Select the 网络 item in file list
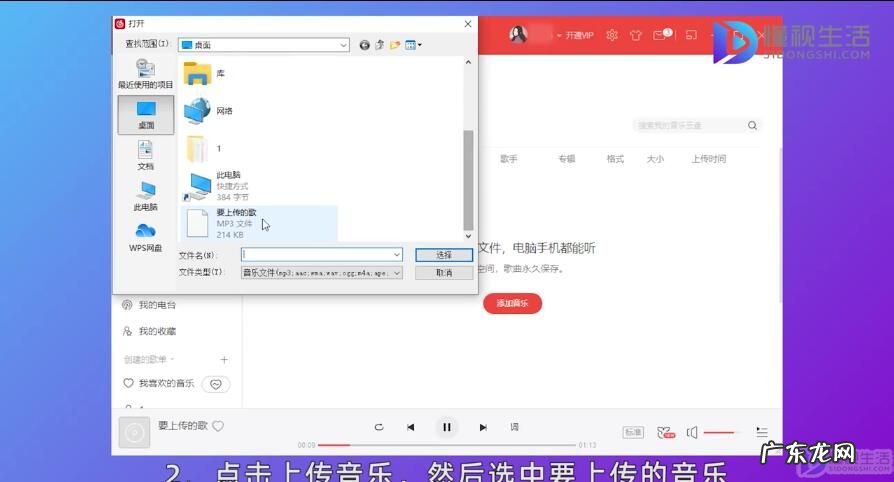Viewport: 894px width, 482px height. 208,111
